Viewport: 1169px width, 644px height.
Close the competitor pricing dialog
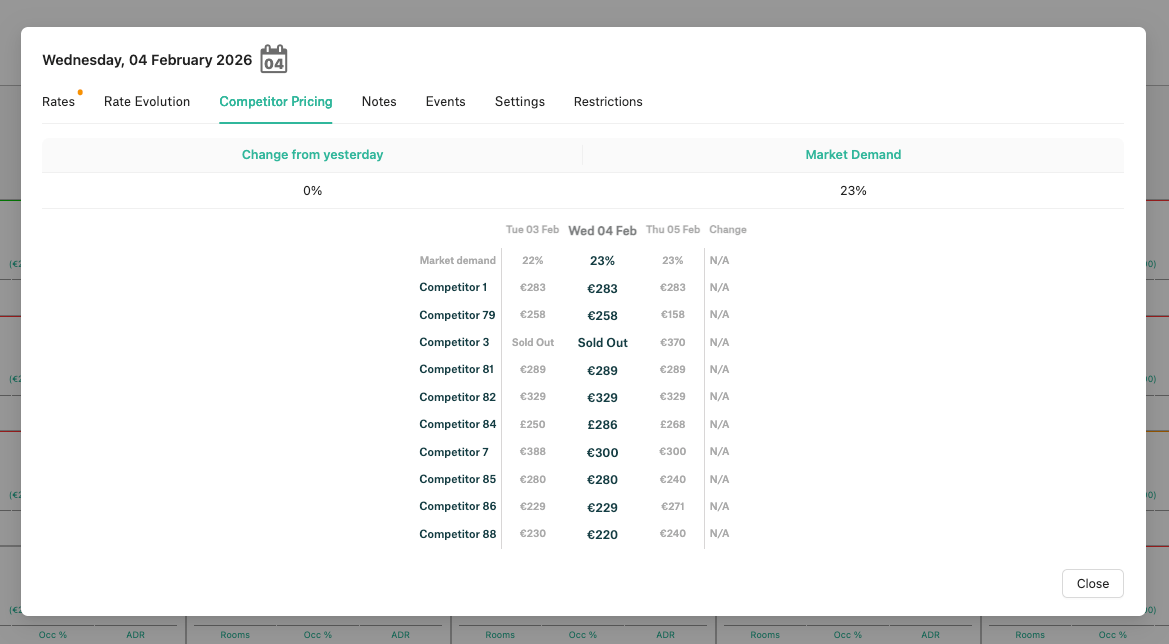(x=1093, y=584)
